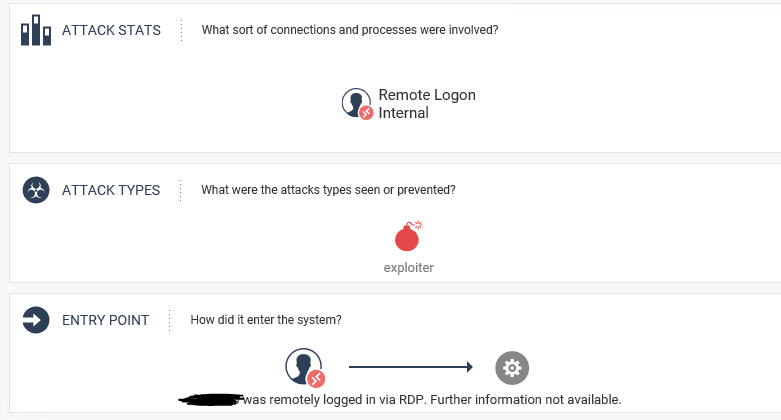
Task: Click the gray gear process icon
Action: tap(512, 368)
